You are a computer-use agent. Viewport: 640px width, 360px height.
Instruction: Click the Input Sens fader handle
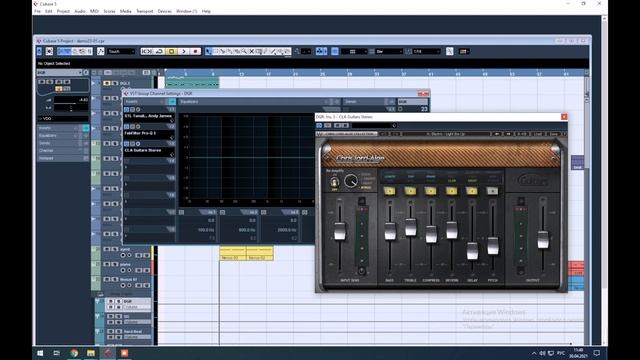(x=340, y=231)
